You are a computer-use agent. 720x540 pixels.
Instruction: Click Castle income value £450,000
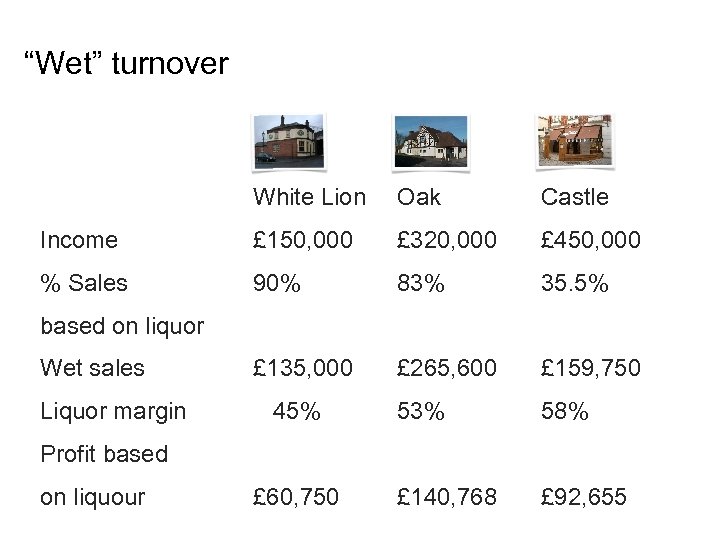tap(591, 240)
